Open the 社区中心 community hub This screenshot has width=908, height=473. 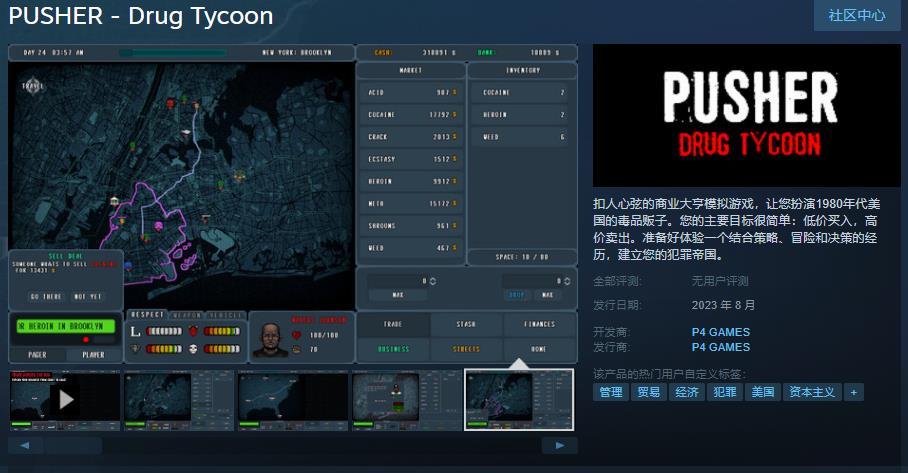click(856, 15)
